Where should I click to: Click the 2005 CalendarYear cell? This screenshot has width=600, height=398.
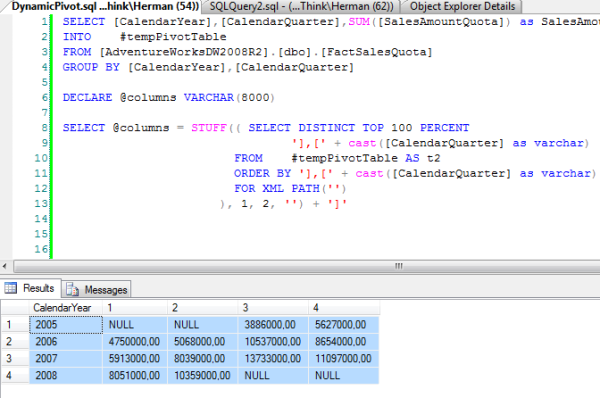[66, 325]
